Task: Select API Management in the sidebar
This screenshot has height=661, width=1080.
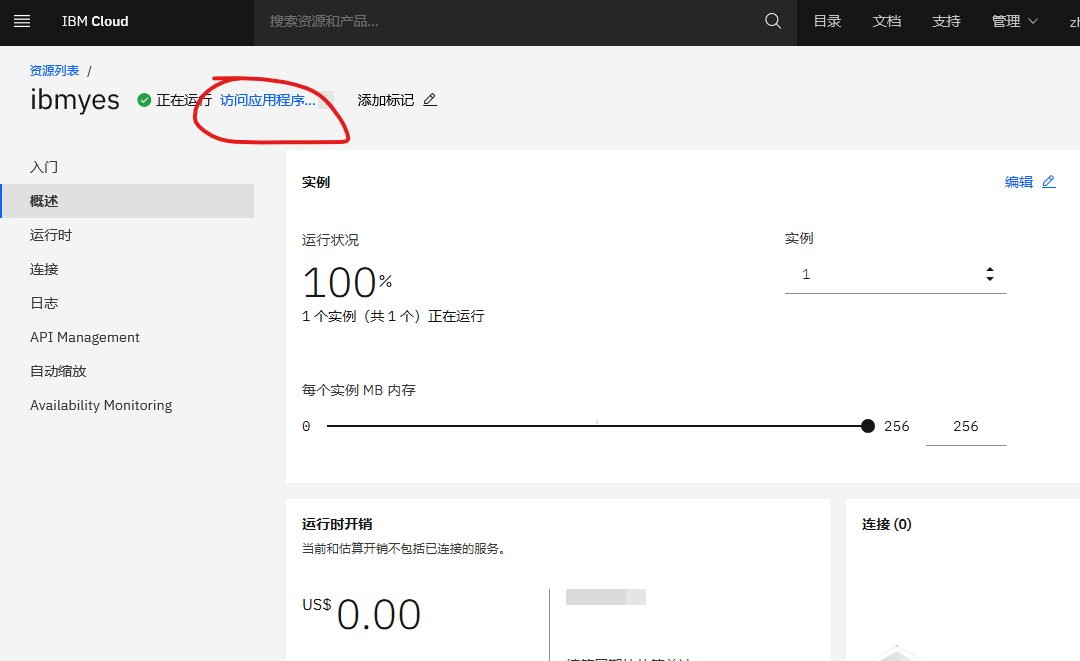Action: (x=128, y=337)
